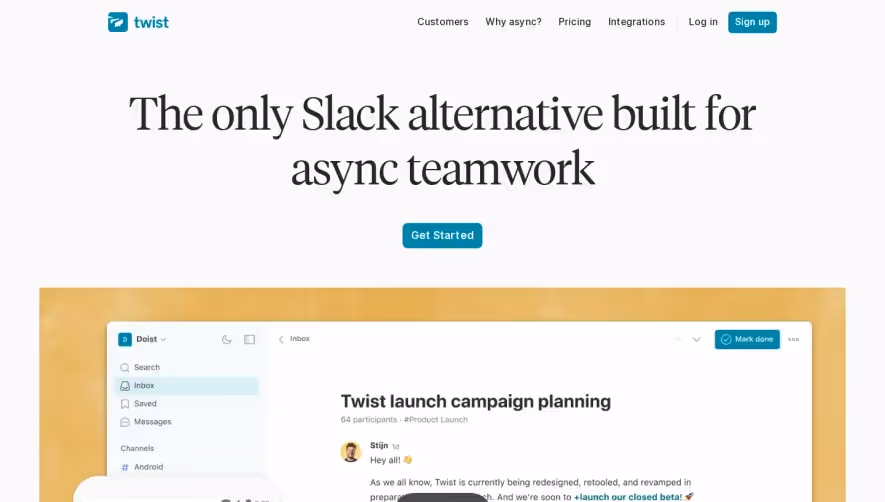Screen dimensions: 885x502
Task: Toggle dark mode moon icon
Action: coord(226,339)
